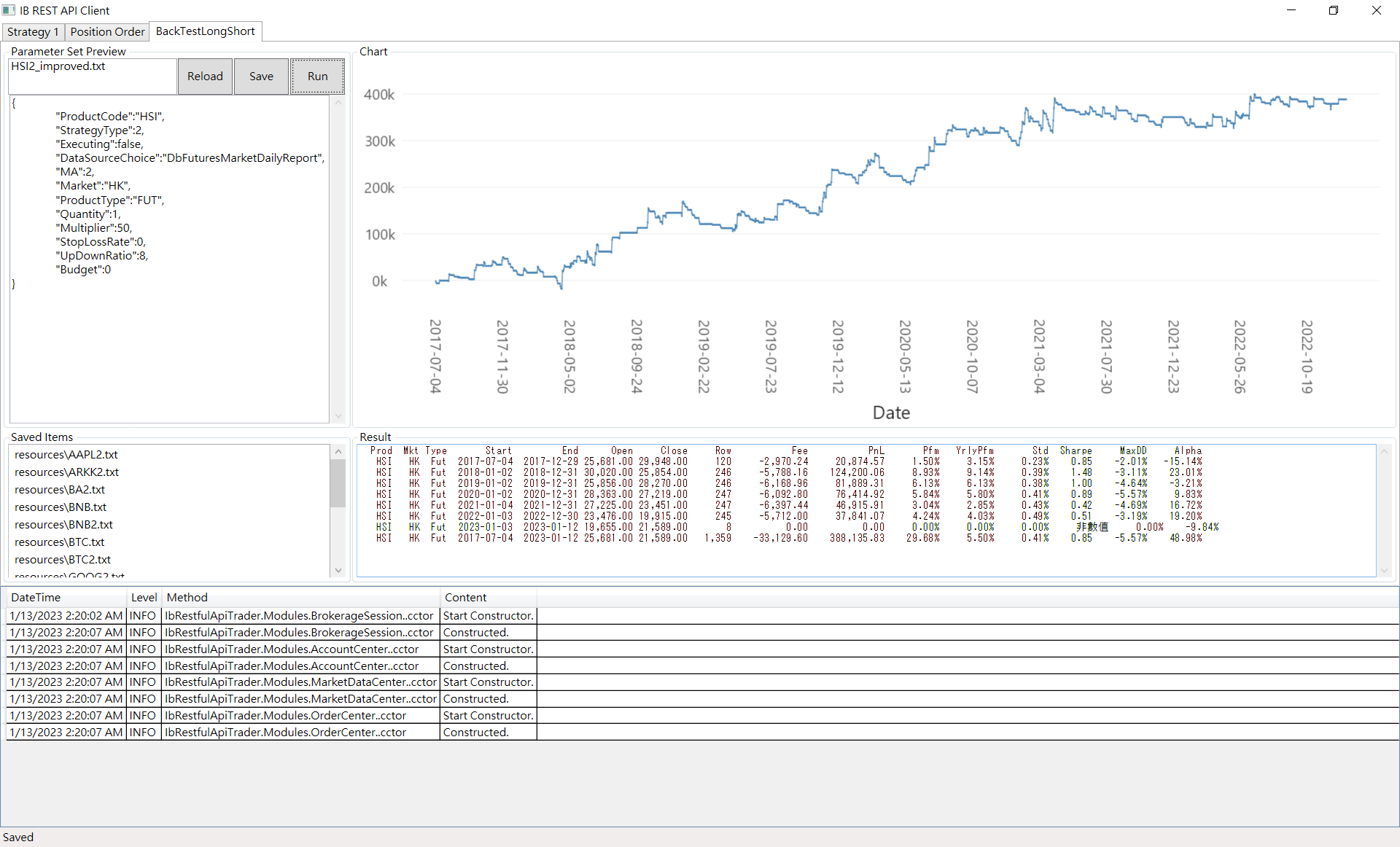1400x847 pixels.
Task: Select resources\BTC.txt in Saved Items
Action: pyautogui.click(x=60, y=542)
